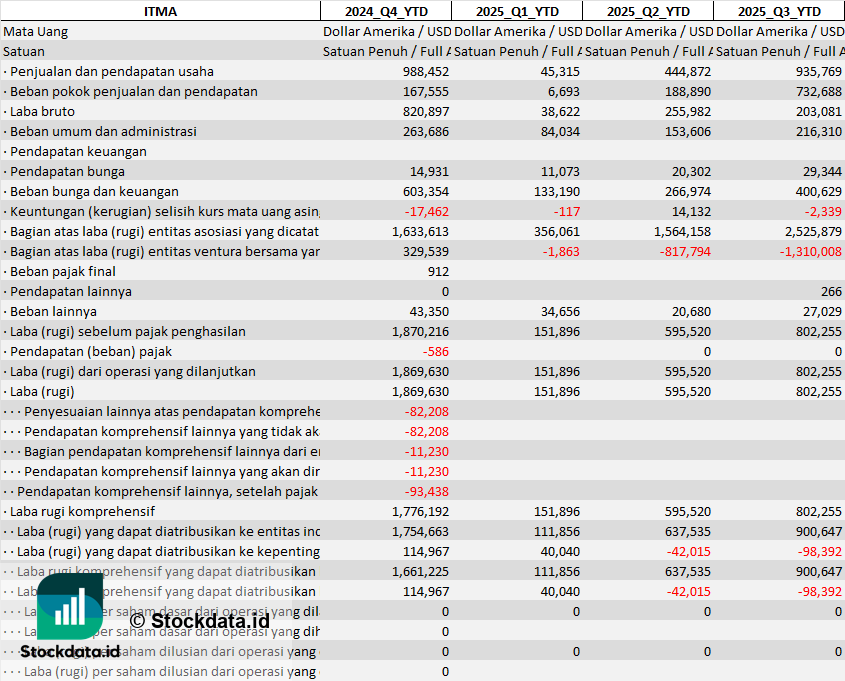Select Beban pajak final row label
The height and width of the screenshot is (681, 845).
coord(63,271)
